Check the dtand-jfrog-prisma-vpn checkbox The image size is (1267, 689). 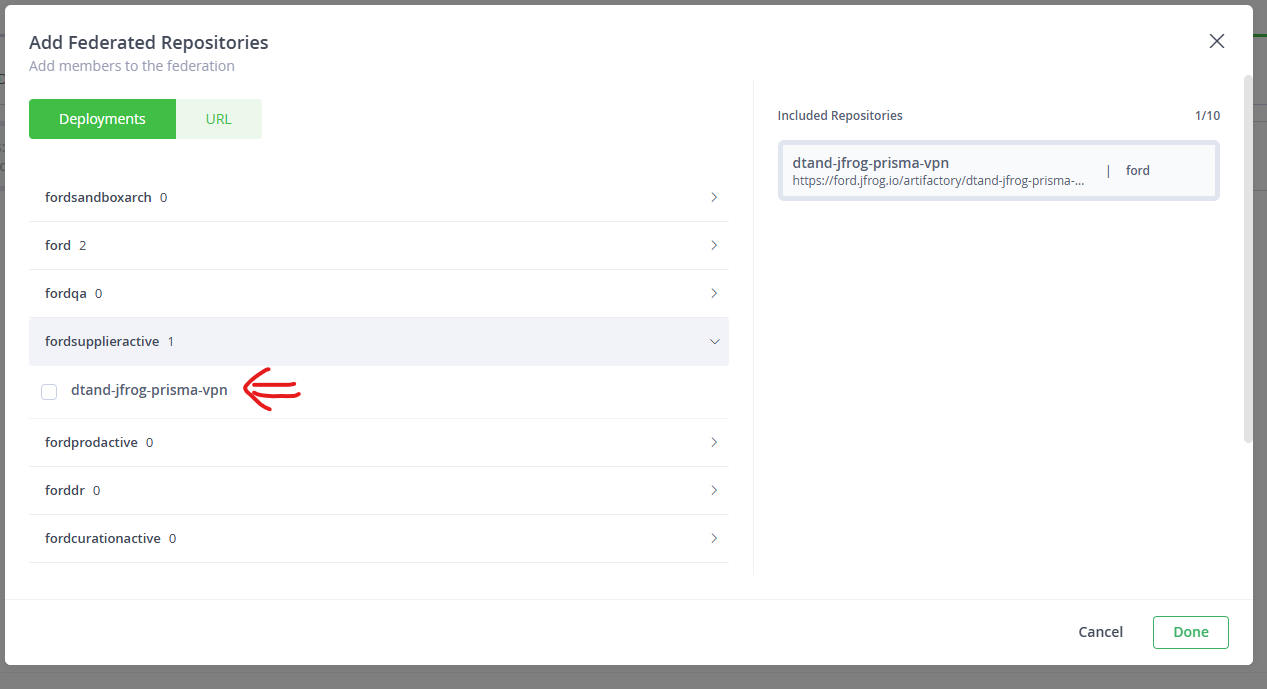(49, 392)
